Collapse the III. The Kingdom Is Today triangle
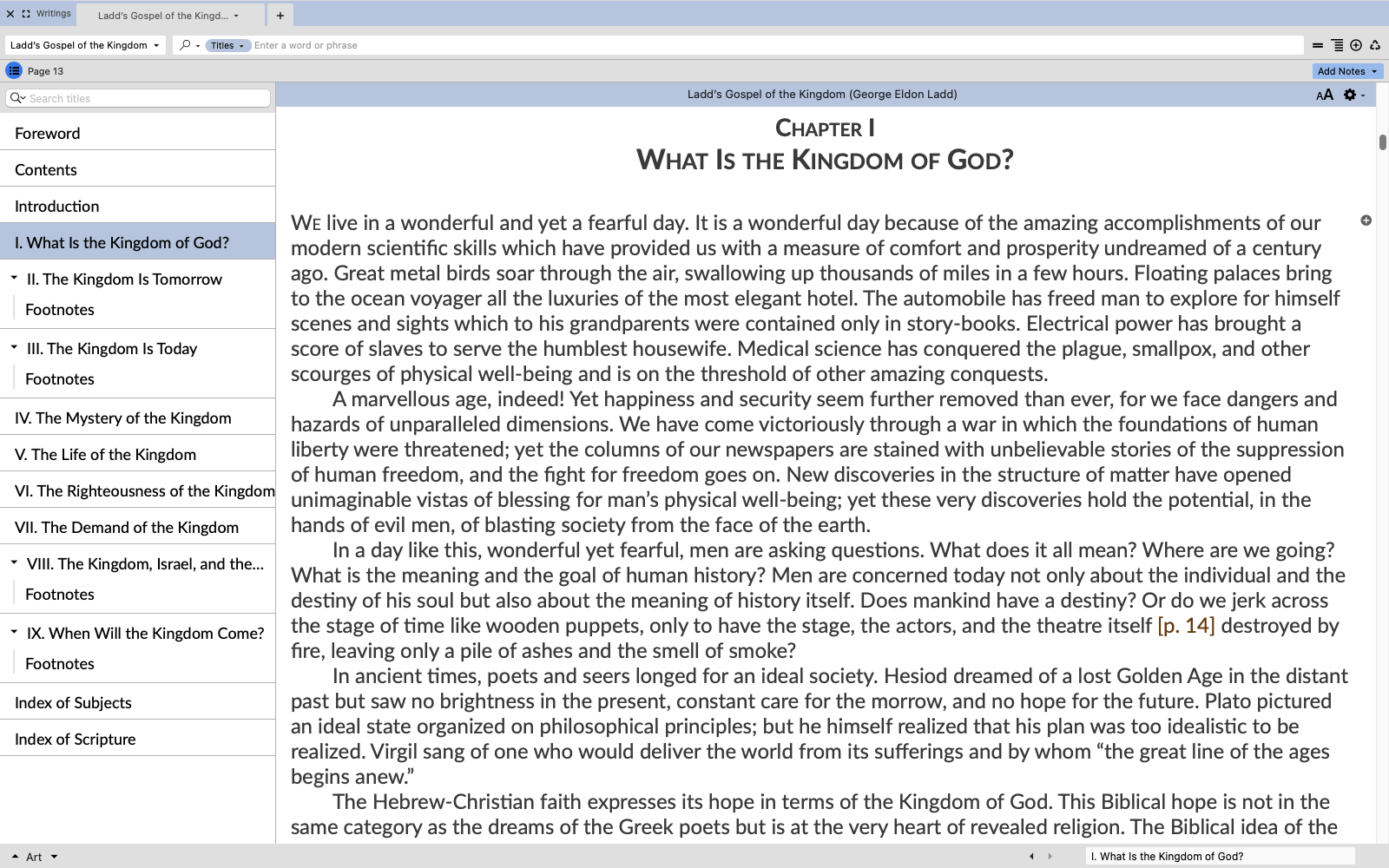This screenshot has height=868, width=1389. (x=14, y=348)
